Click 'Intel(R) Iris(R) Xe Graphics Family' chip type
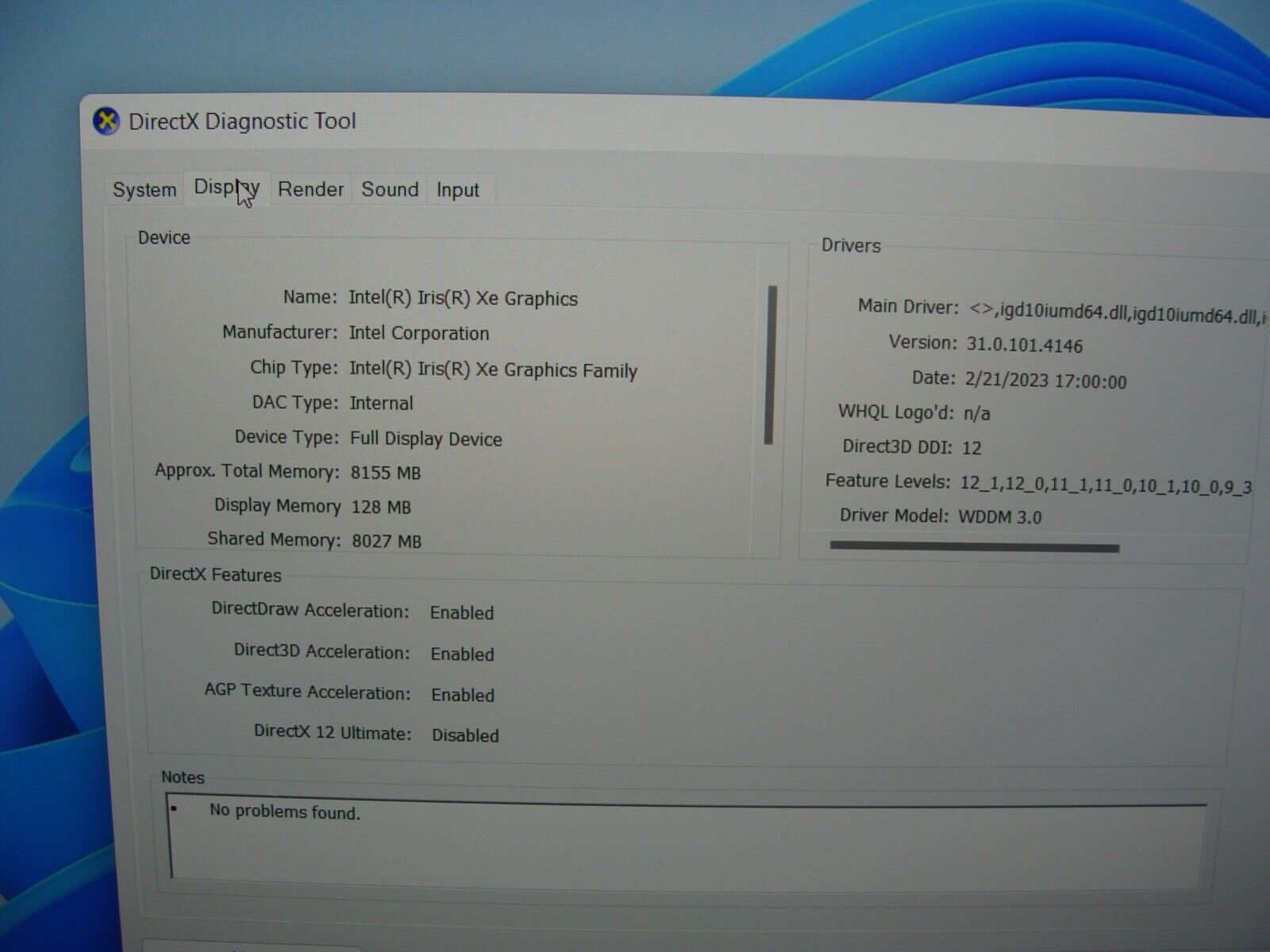This screenshot has width=1270, height=952. (493, 370)
